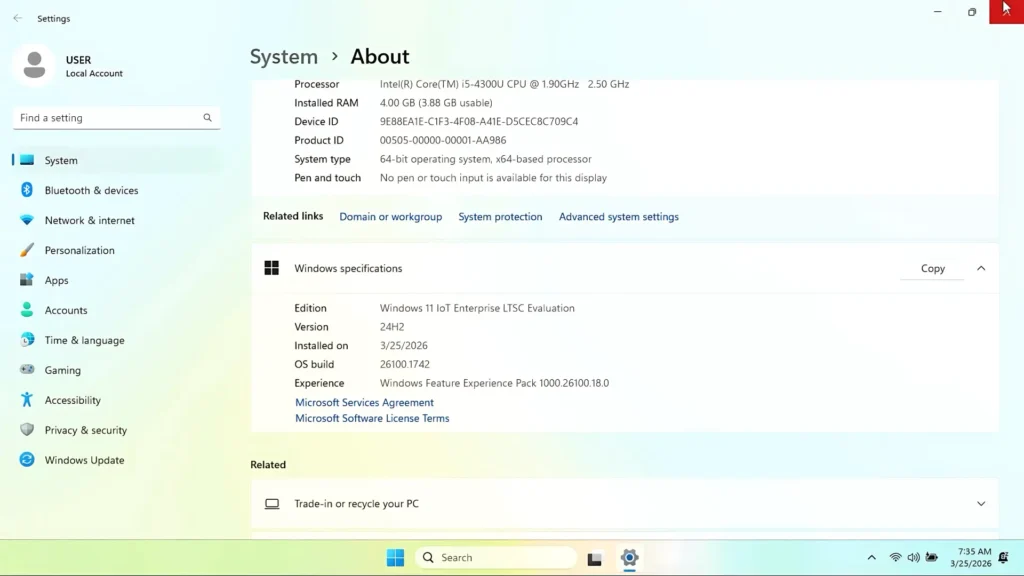This screenshot has height=576, width=1024.
Task: Click the taskbar Search box
Action: pyautogui.click(x=496, y=558)
